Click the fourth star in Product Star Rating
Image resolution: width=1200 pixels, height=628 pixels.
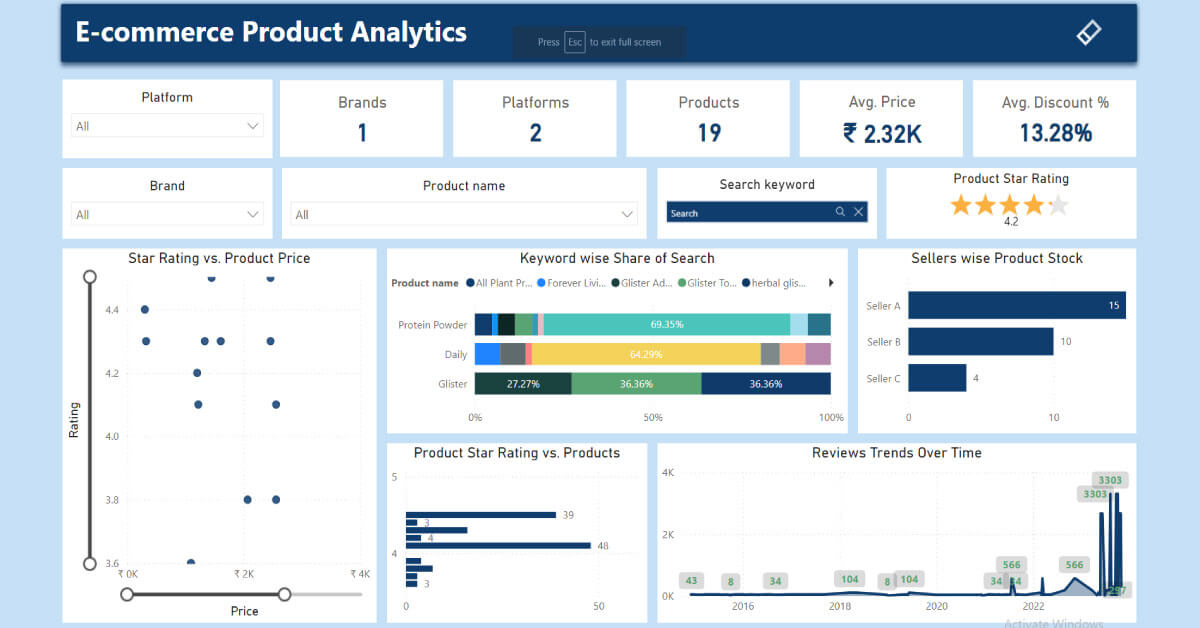point(1034,203)
